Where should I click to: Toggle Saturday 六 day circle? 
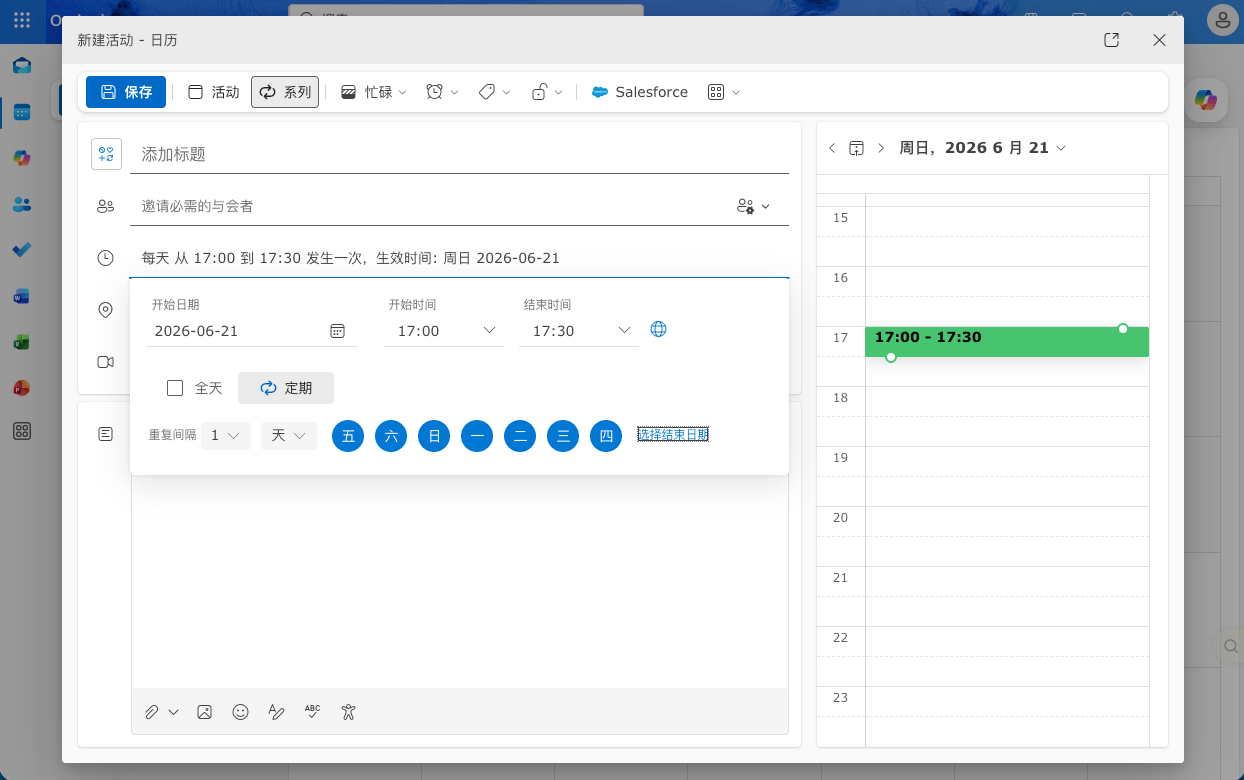(x=391, y=436)
